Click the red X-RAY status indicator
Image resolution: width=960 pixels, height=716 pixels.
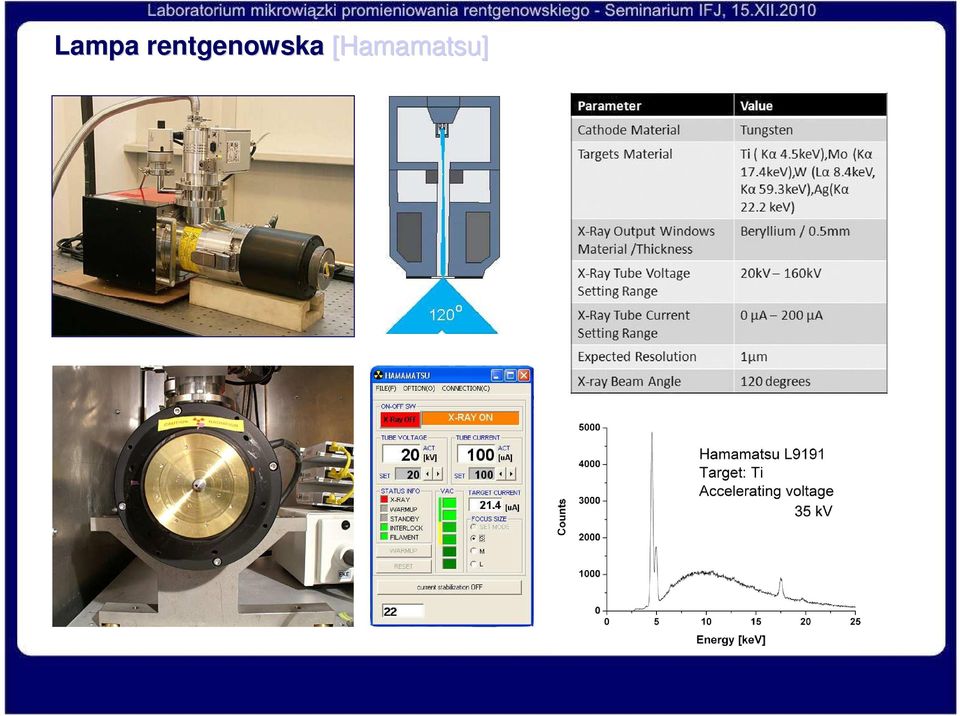[384, 500]
